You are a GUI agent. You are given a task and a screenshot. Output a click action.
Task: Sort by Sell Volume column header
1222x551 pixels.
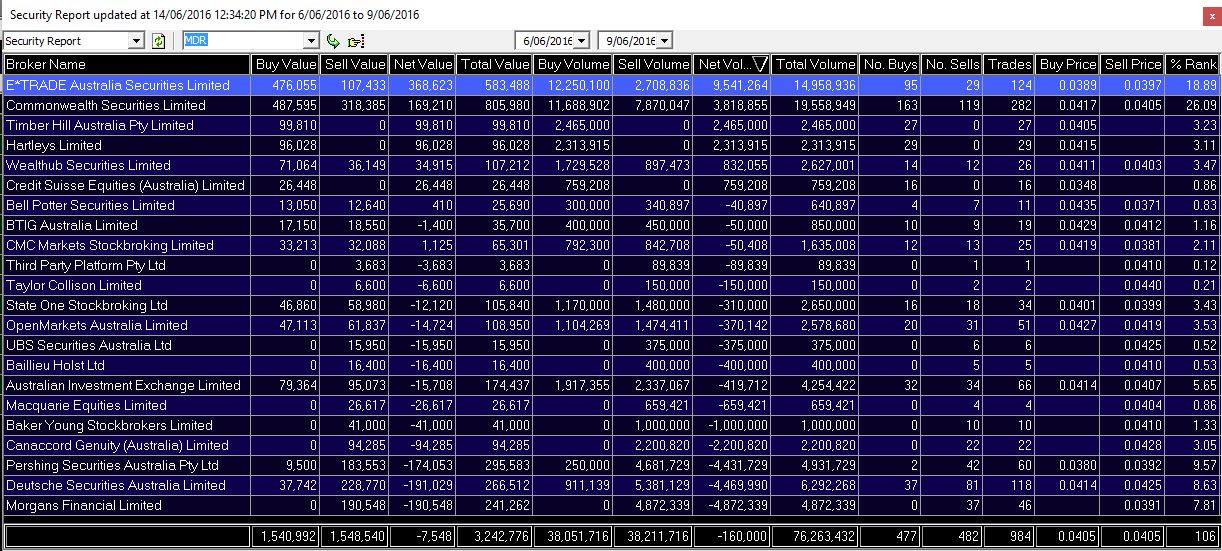pyautogui.click(x=652, y=64)
